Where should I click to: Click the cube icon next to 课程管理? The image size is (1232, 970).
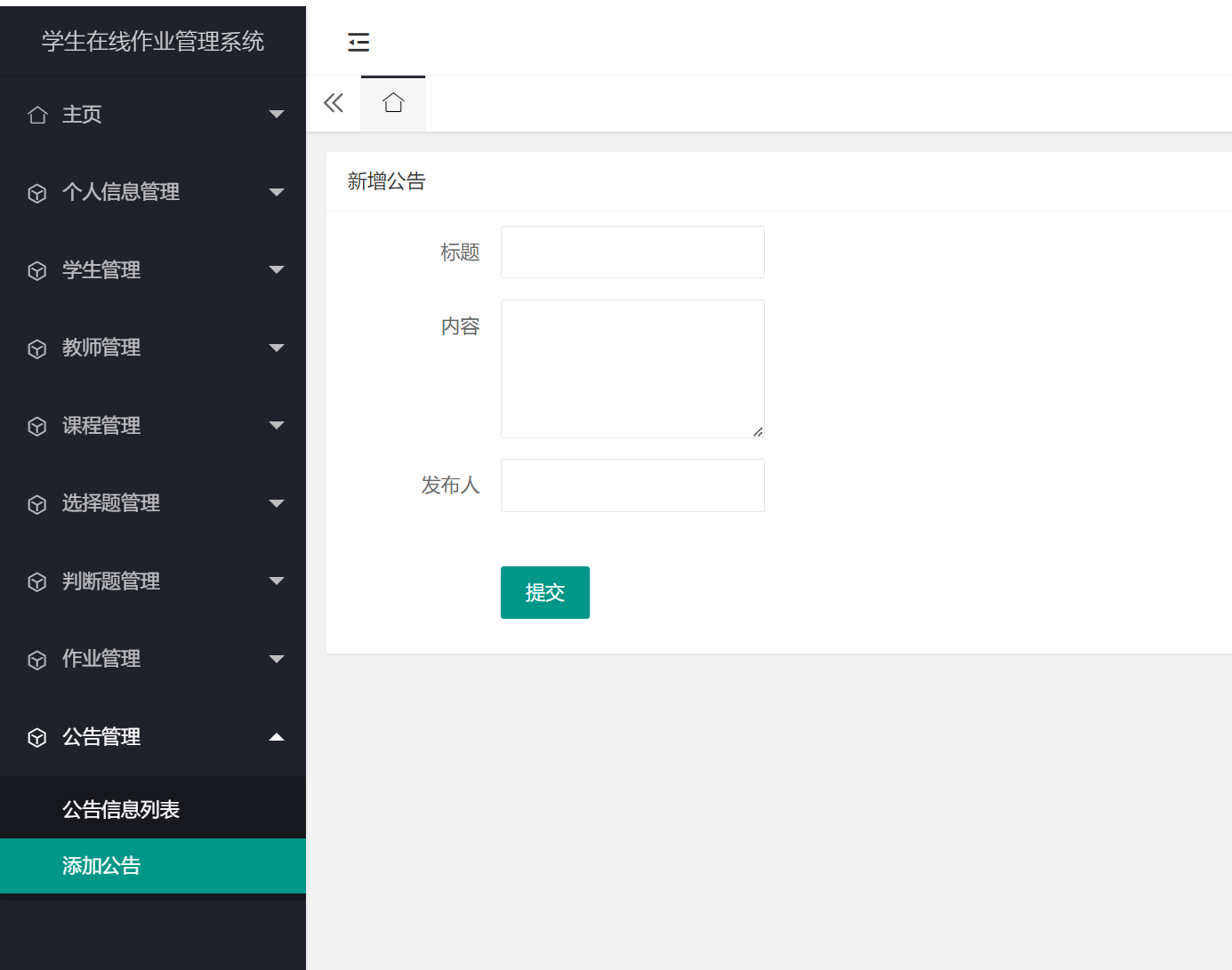pyautogui.click(x=37, y=426)
